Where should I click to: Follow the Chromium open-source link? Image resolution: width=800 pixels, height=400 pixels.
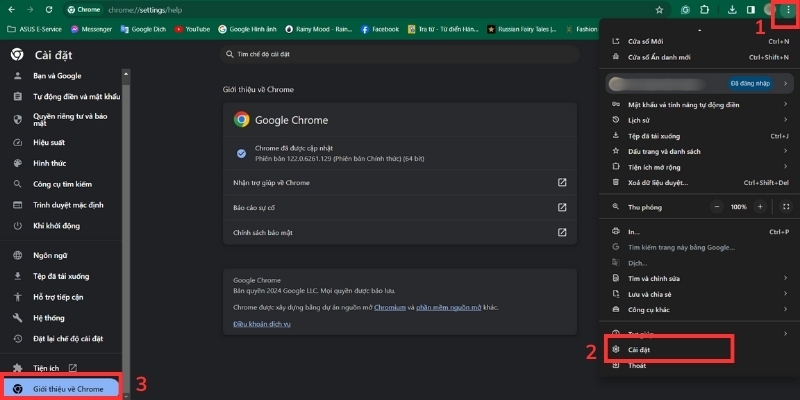(x=388, y=307)
